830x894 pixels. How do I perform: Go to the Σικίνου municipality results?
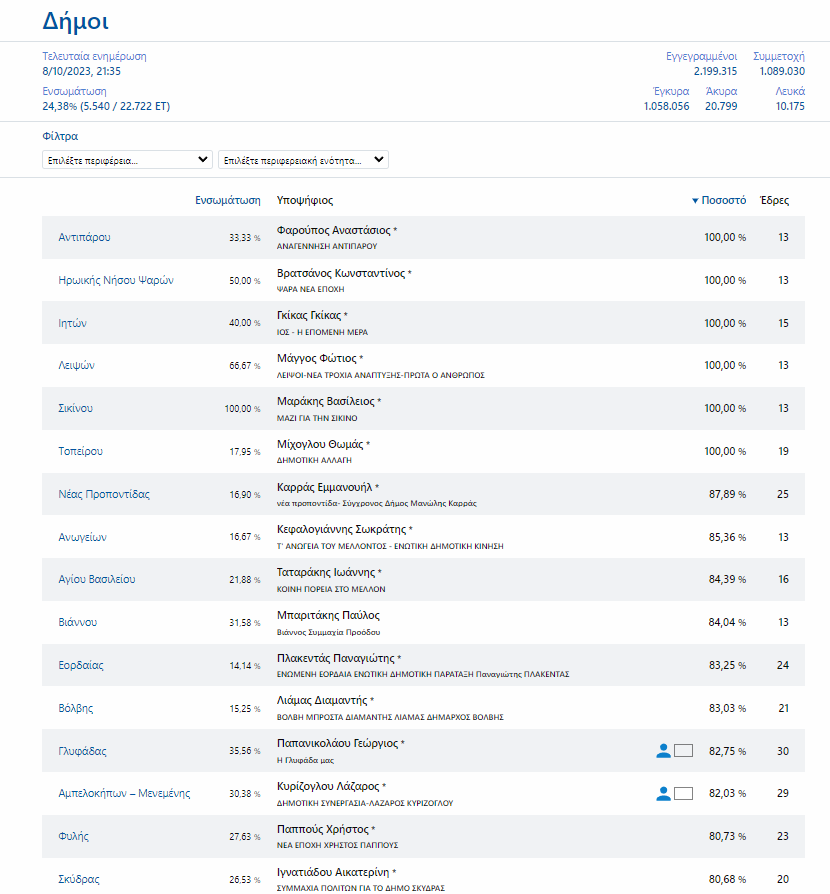78,409
